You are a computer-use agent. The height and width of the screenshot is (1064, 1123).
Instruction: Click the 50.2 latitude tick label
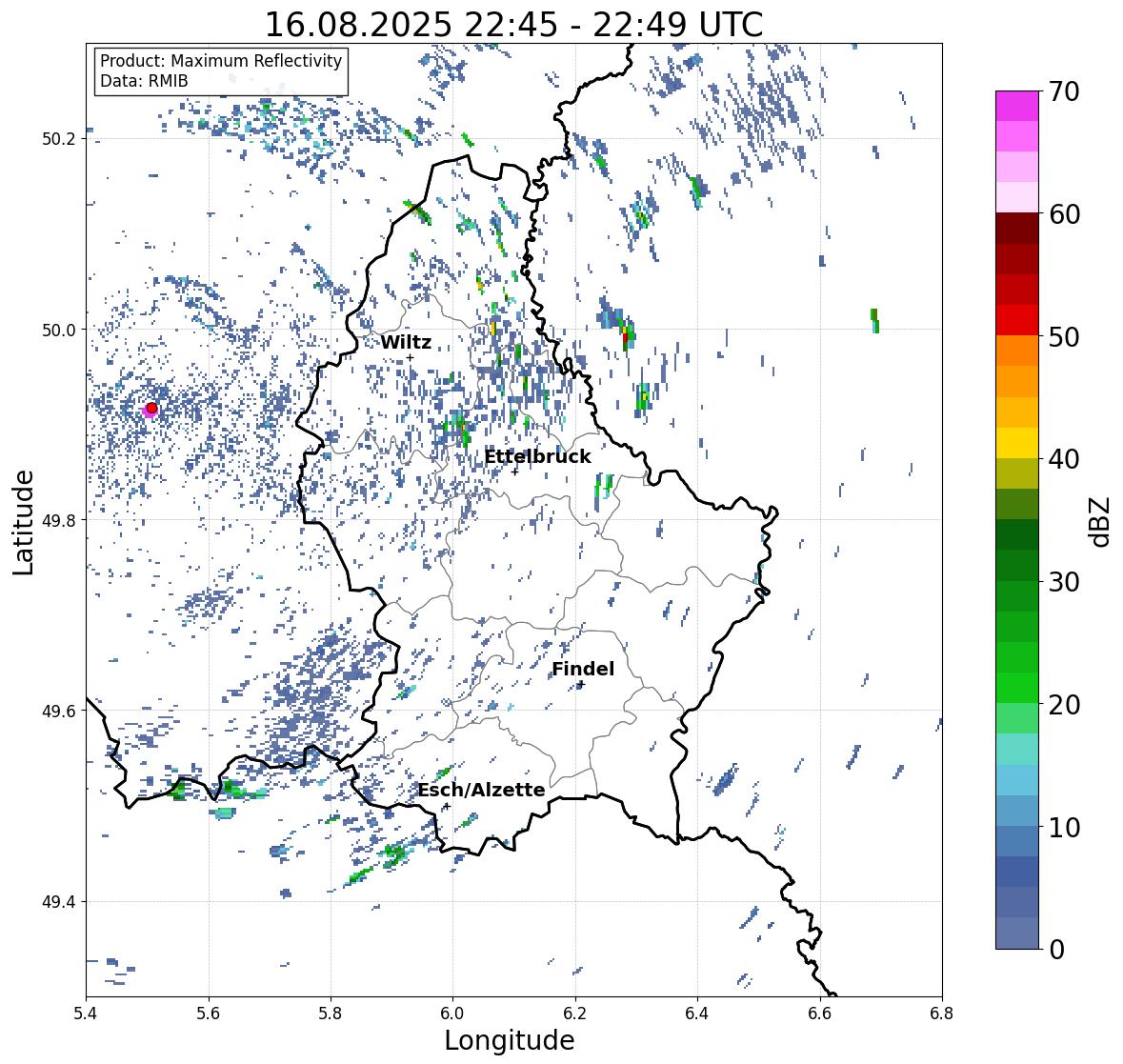[58, 139]
